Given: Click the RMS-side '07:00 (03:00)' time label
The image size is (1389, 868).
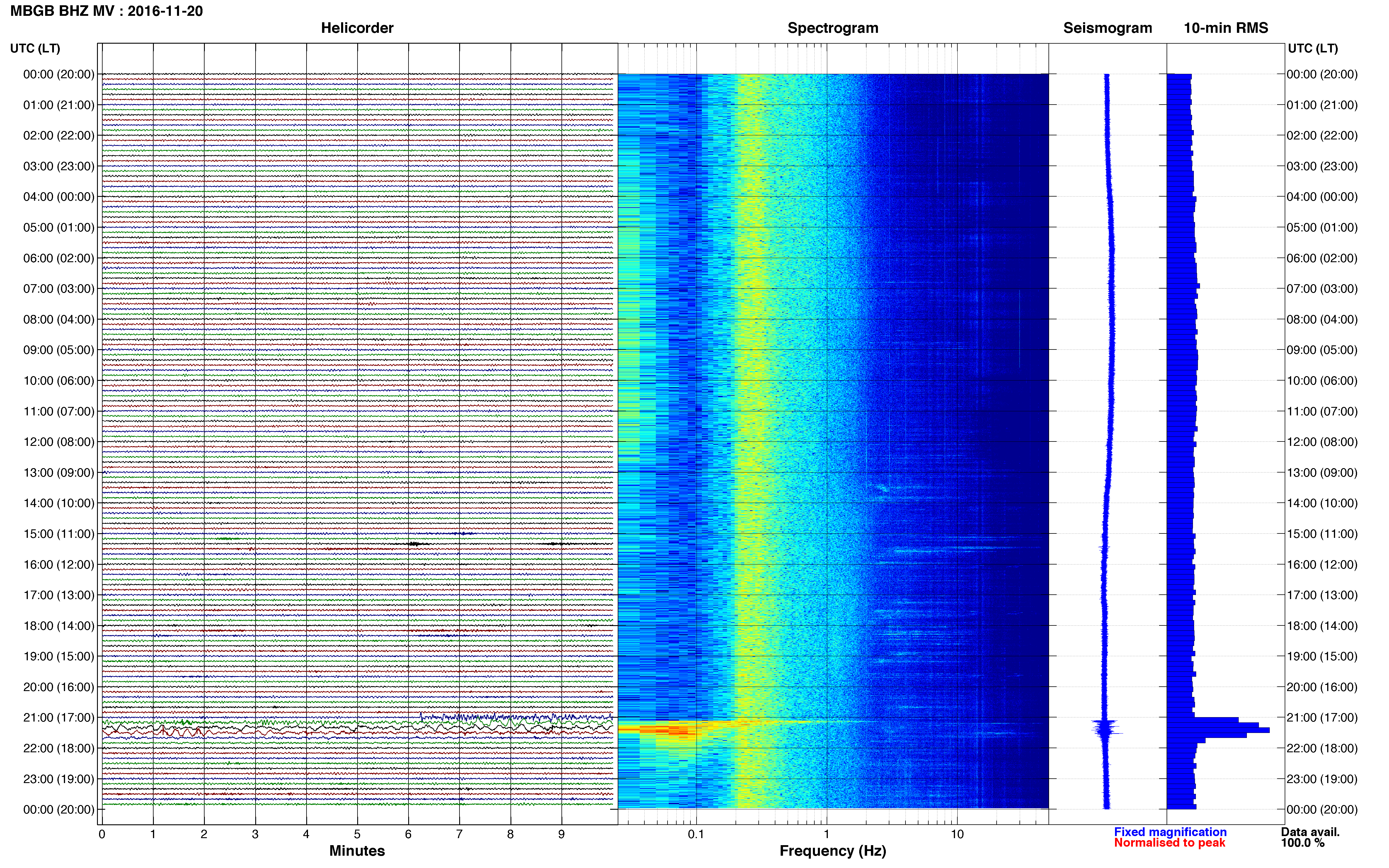Looking at the screenshot, I should pos(1322,289).
